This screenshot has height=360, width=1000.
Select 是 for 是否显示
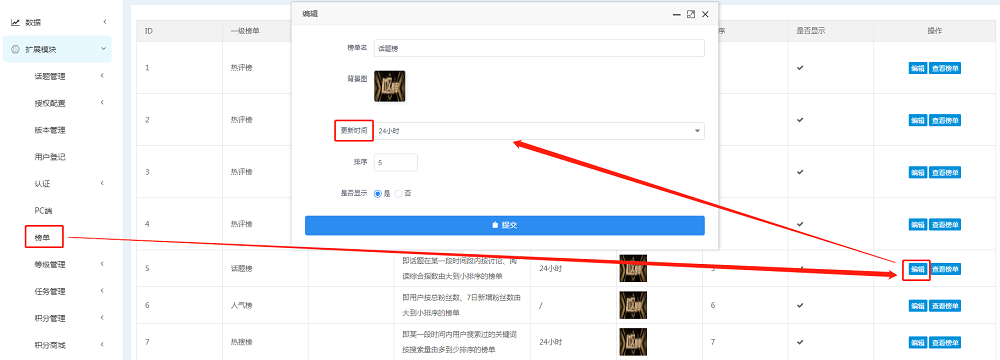click(378, 193)
